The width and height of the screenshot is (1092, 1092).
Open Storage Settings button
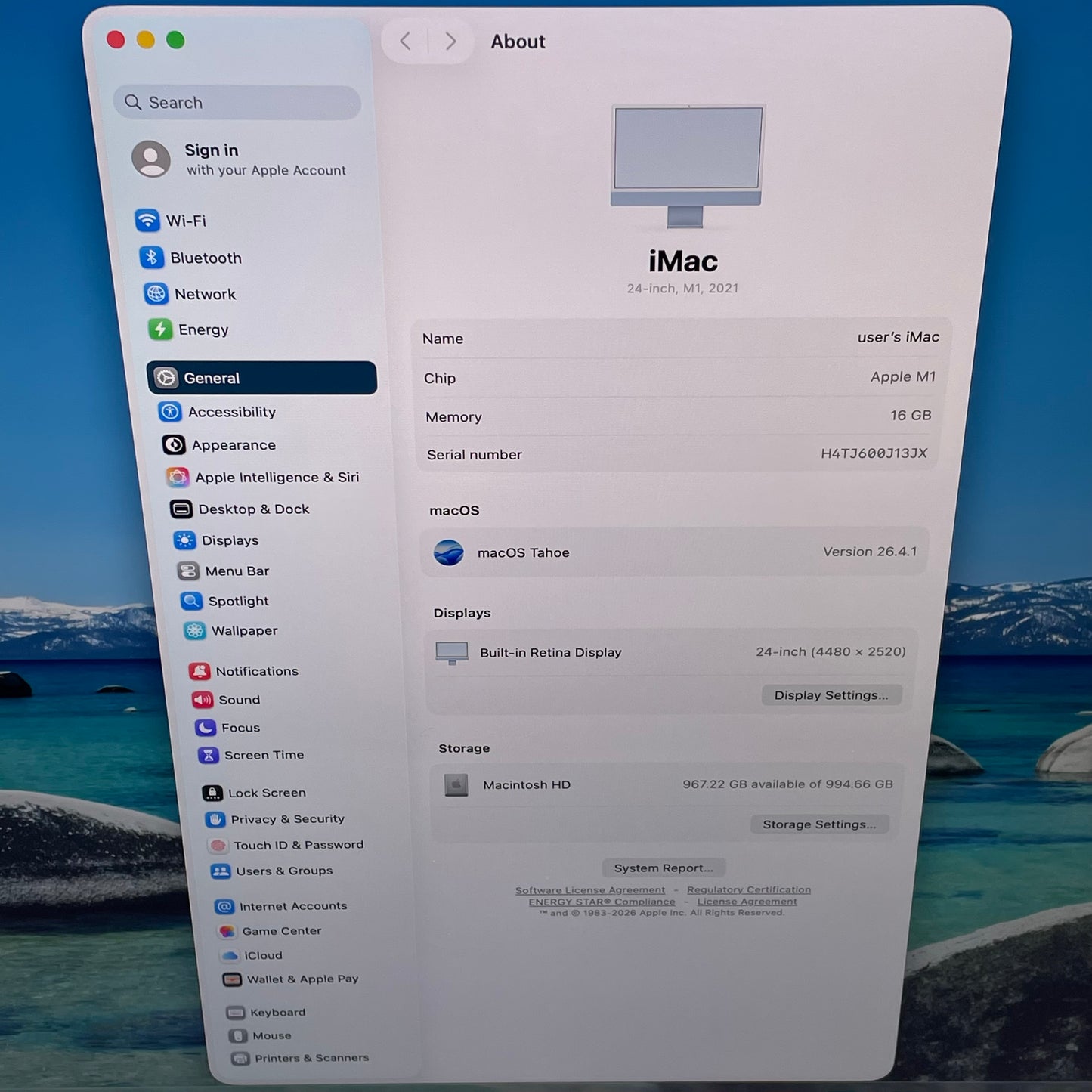(820, 824)
